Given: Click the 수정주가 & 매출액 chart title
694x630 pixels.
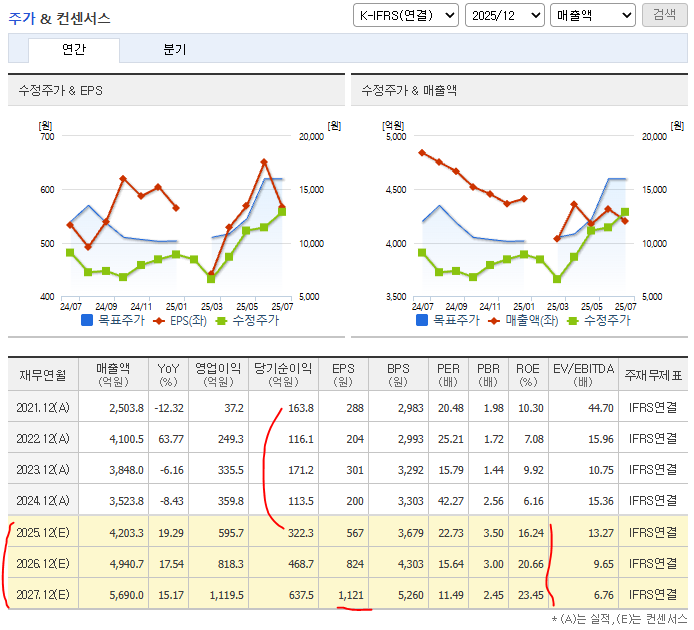Looking at the screenshot, I should (409, 91).
